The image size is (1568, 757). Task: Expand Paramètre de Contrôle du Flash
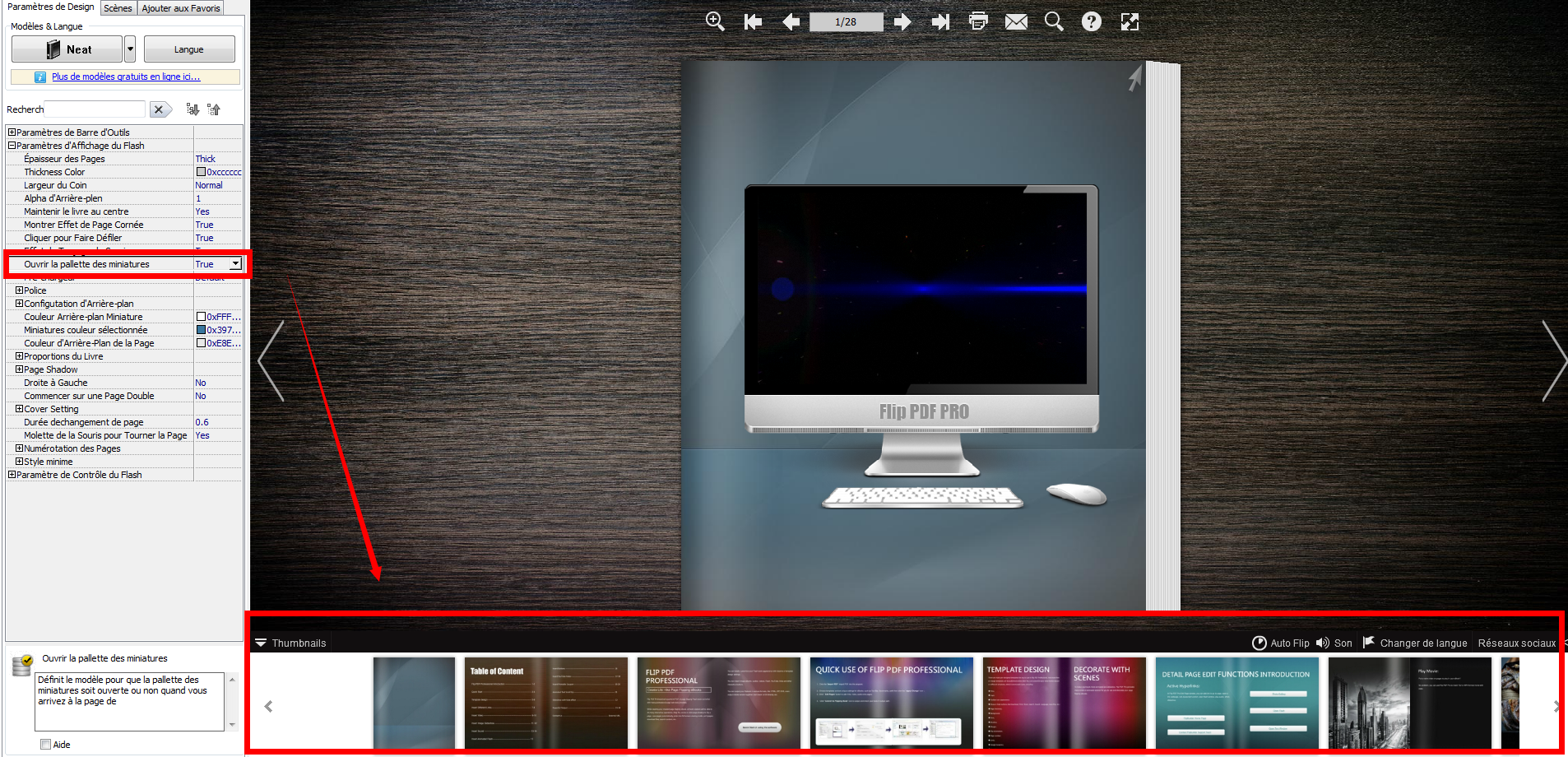pyautogui.click(x=12, y=474)
